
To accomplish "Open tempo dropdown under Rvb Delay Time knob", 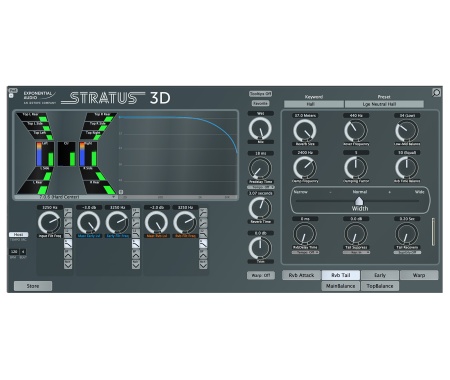I will pyautogui.click(x=305, y=252).
